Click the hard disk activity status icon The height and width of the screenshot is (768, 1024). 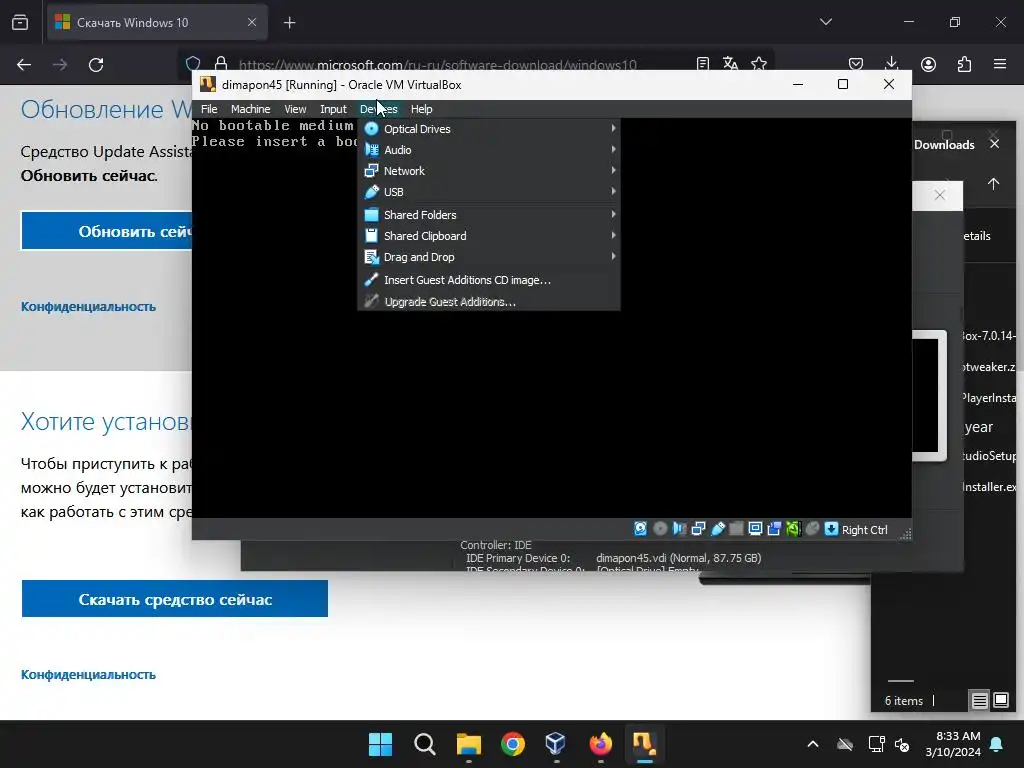641,529
